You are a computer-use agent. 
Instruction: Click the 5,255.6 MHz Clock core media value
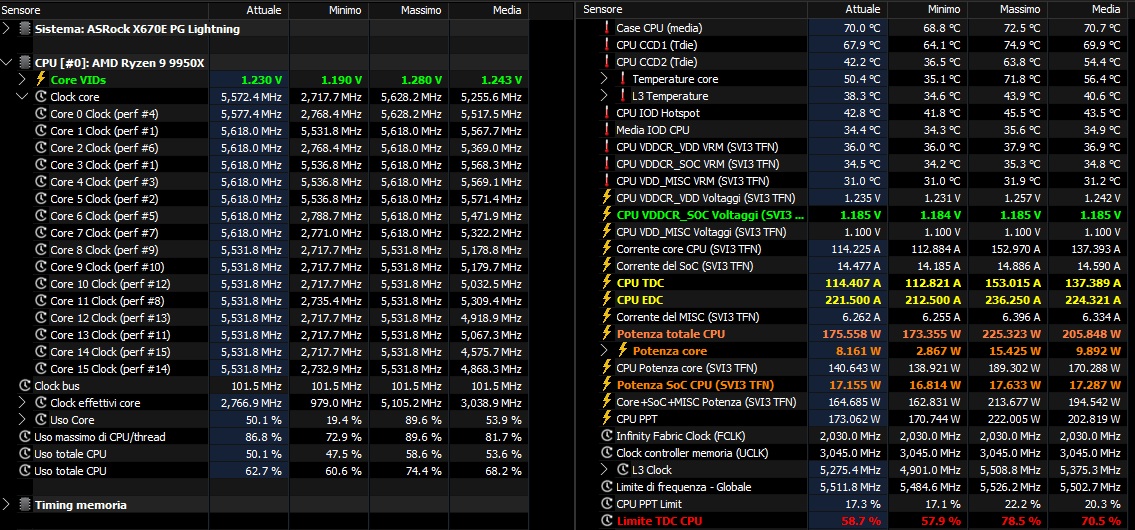(491, 97)
